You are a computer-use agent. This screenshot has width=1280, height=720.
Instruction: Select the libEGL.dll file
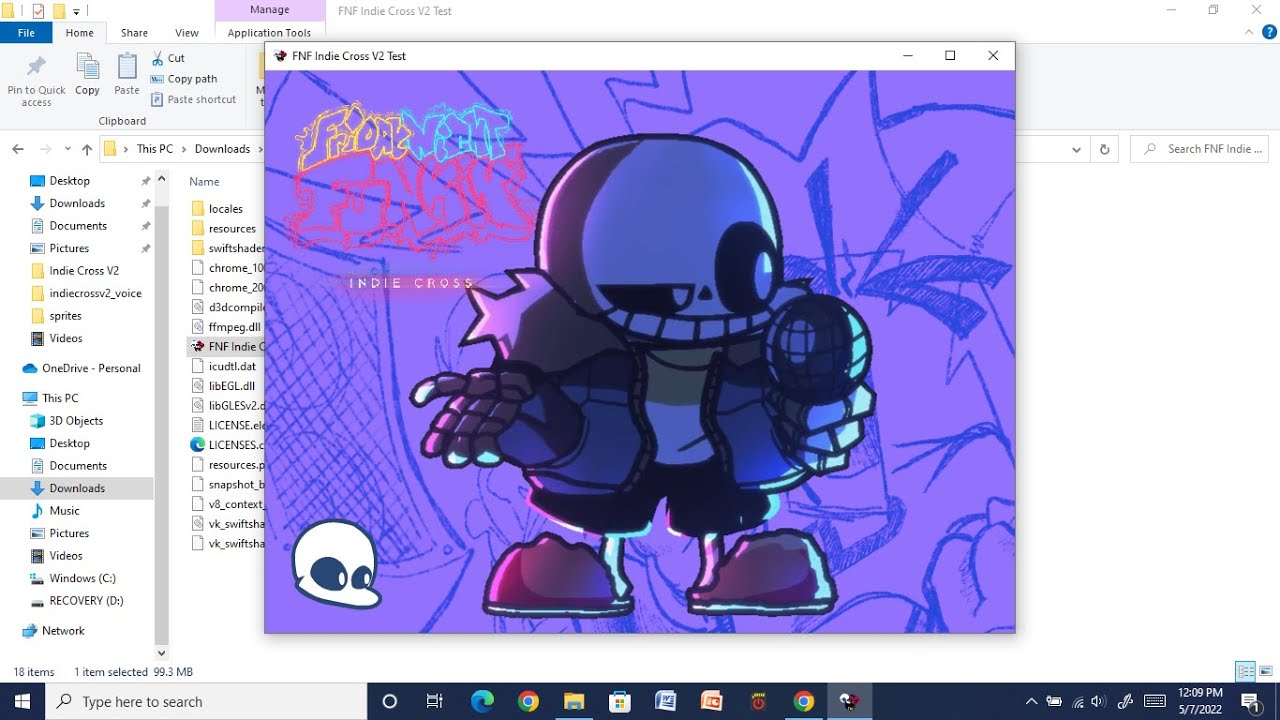232,386
